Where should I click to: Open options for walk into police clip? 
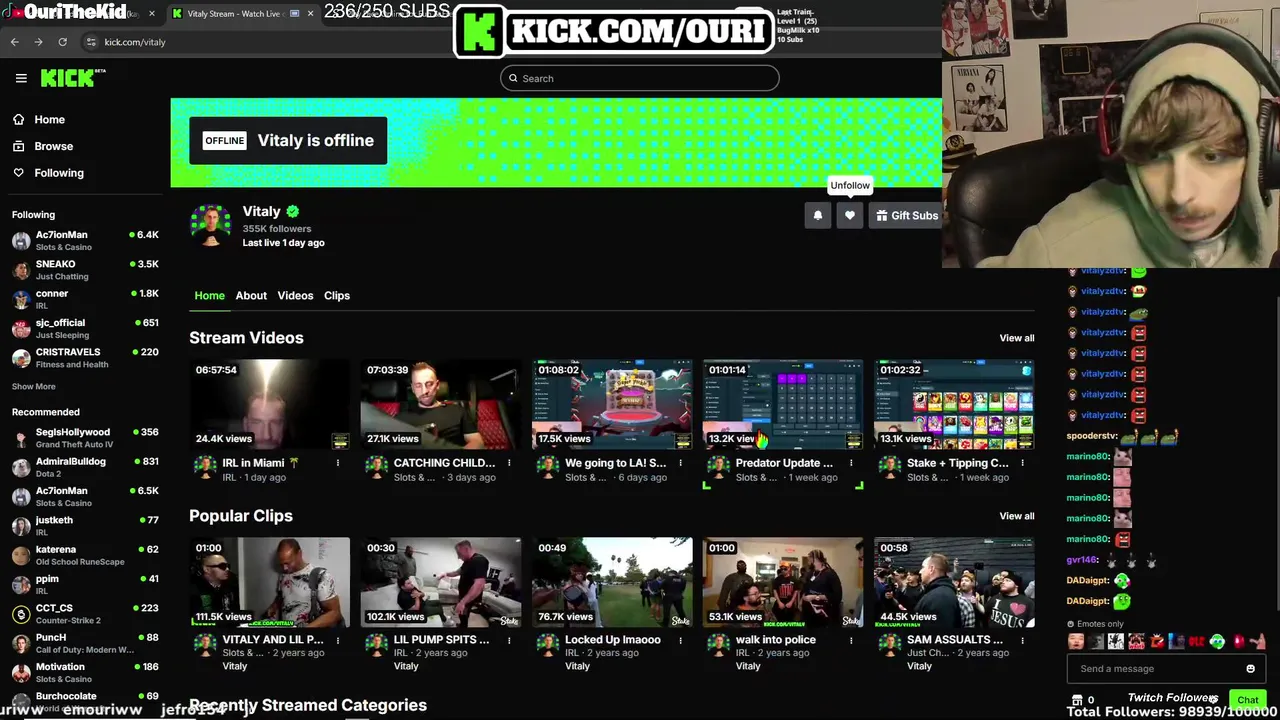(x=851, y=640)
